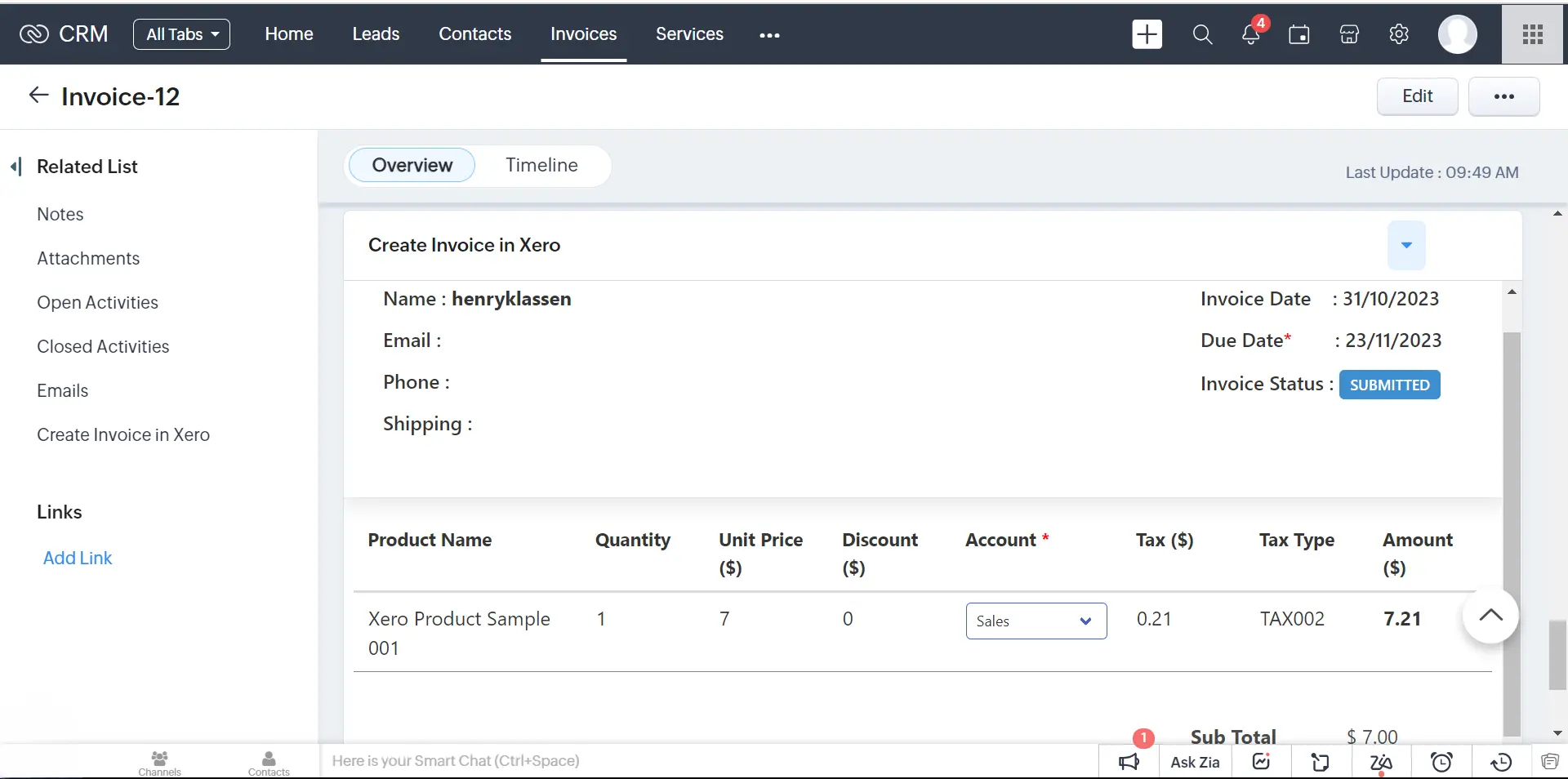Viewport: 1568px width, 779px height.
Task: Collapse the Create Invoice in Xero widget
Action: pos(1405,245)
